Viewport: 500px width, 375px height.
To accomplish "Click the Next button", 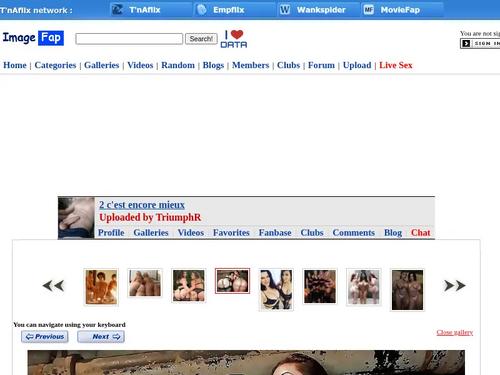I will 101,337.
